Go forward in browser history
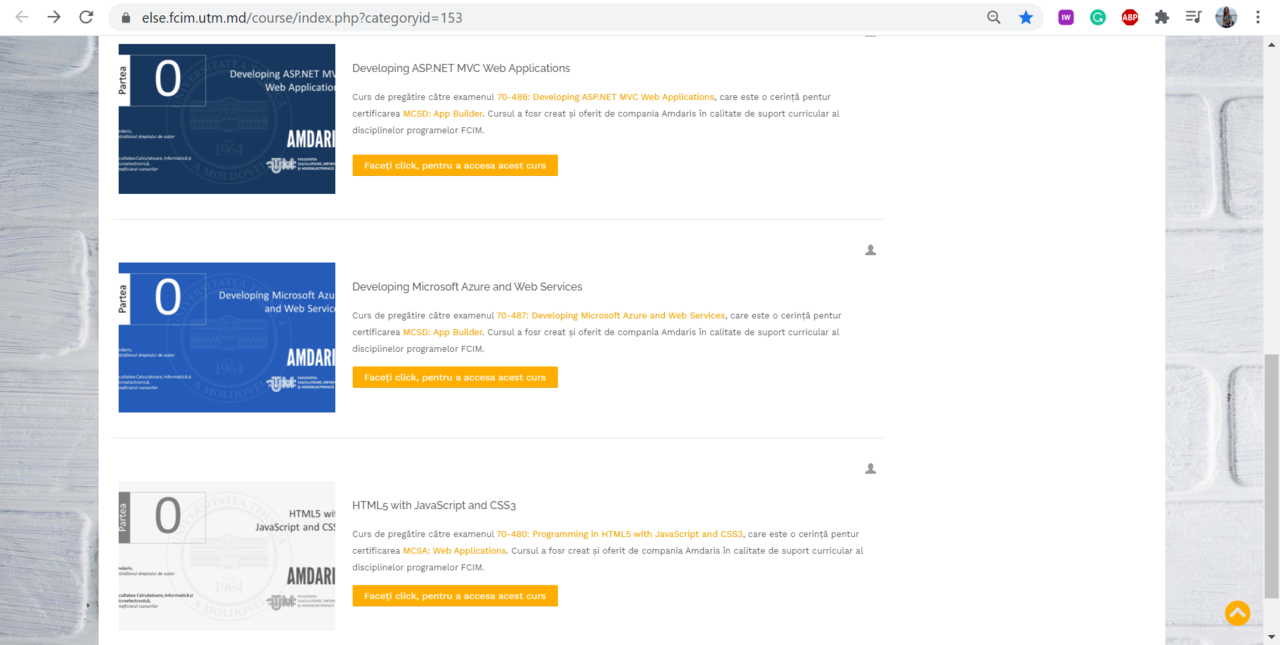The height and width of the screenshot is (645, 1280). (54, 17)
